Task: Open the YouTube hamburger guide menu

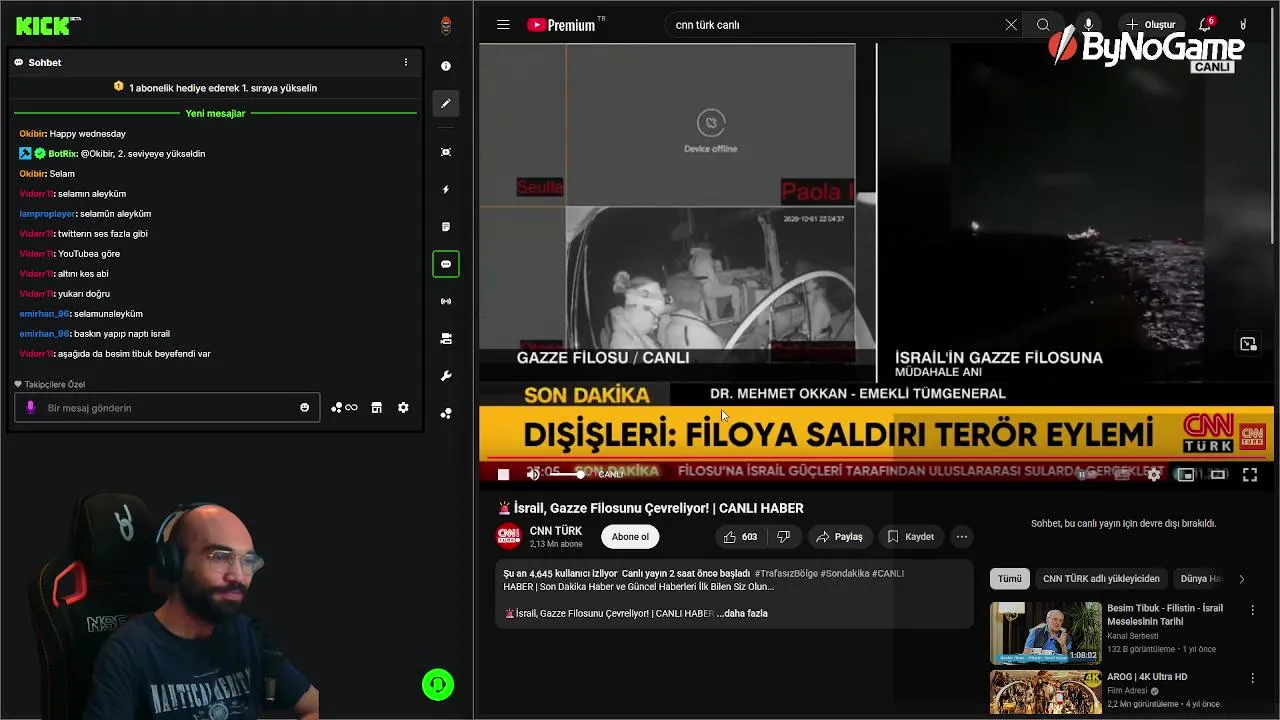Action: [x=503, y=25]
